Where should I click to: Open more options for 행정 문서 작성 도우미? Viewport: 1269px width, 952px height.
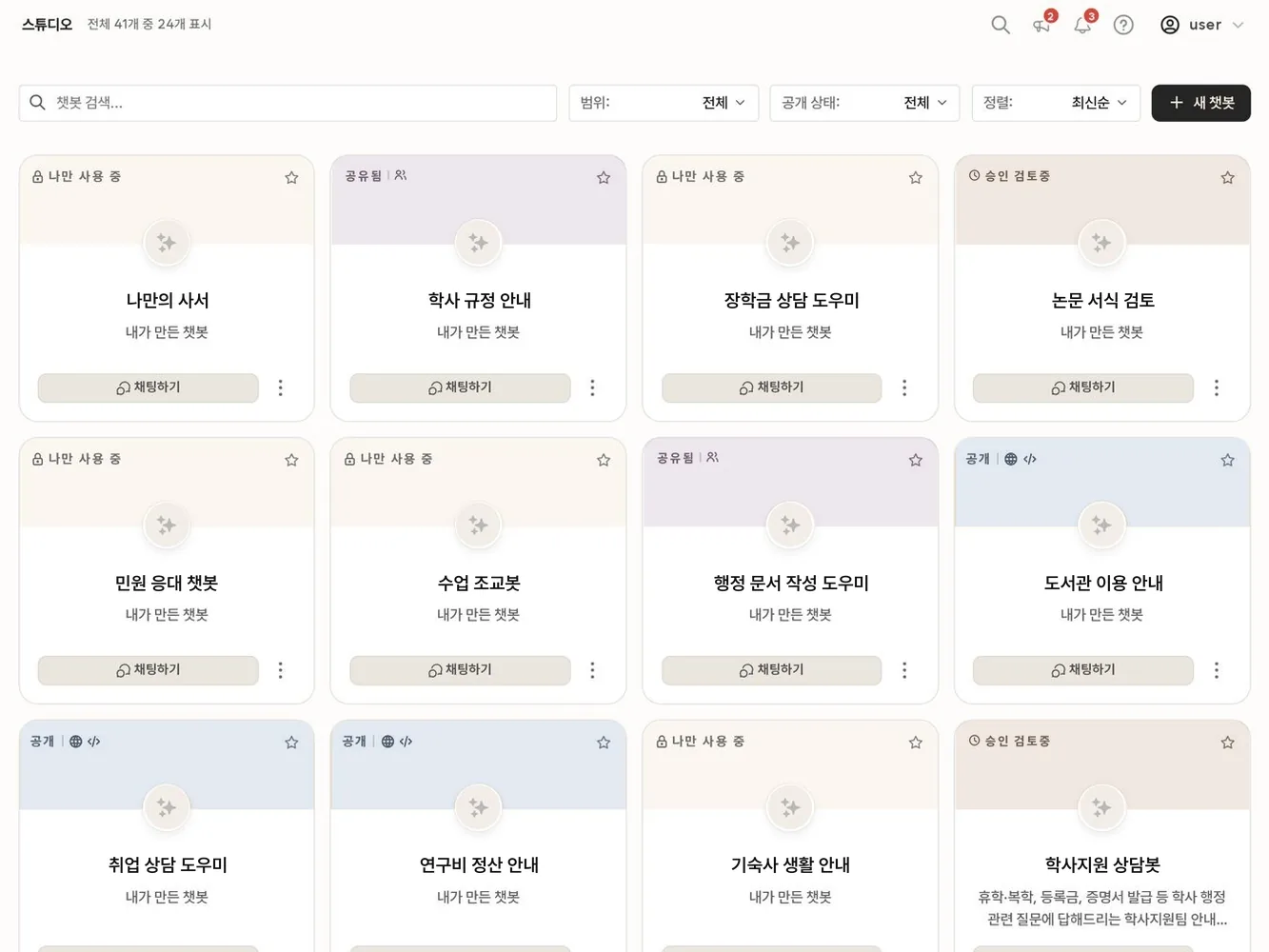point(904,670)
